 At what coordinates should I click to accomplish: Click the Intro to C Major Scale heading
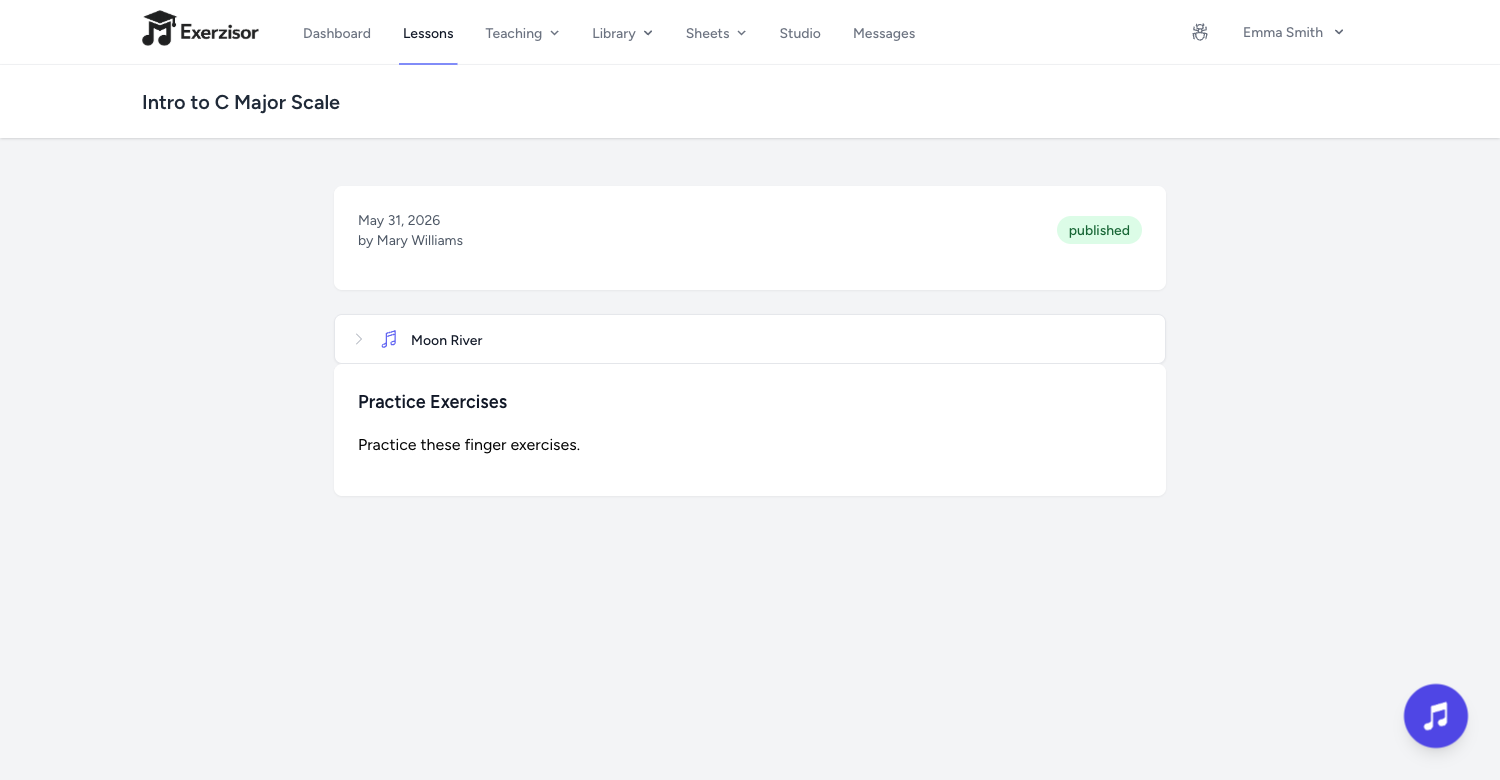click(x=241, y=102)
